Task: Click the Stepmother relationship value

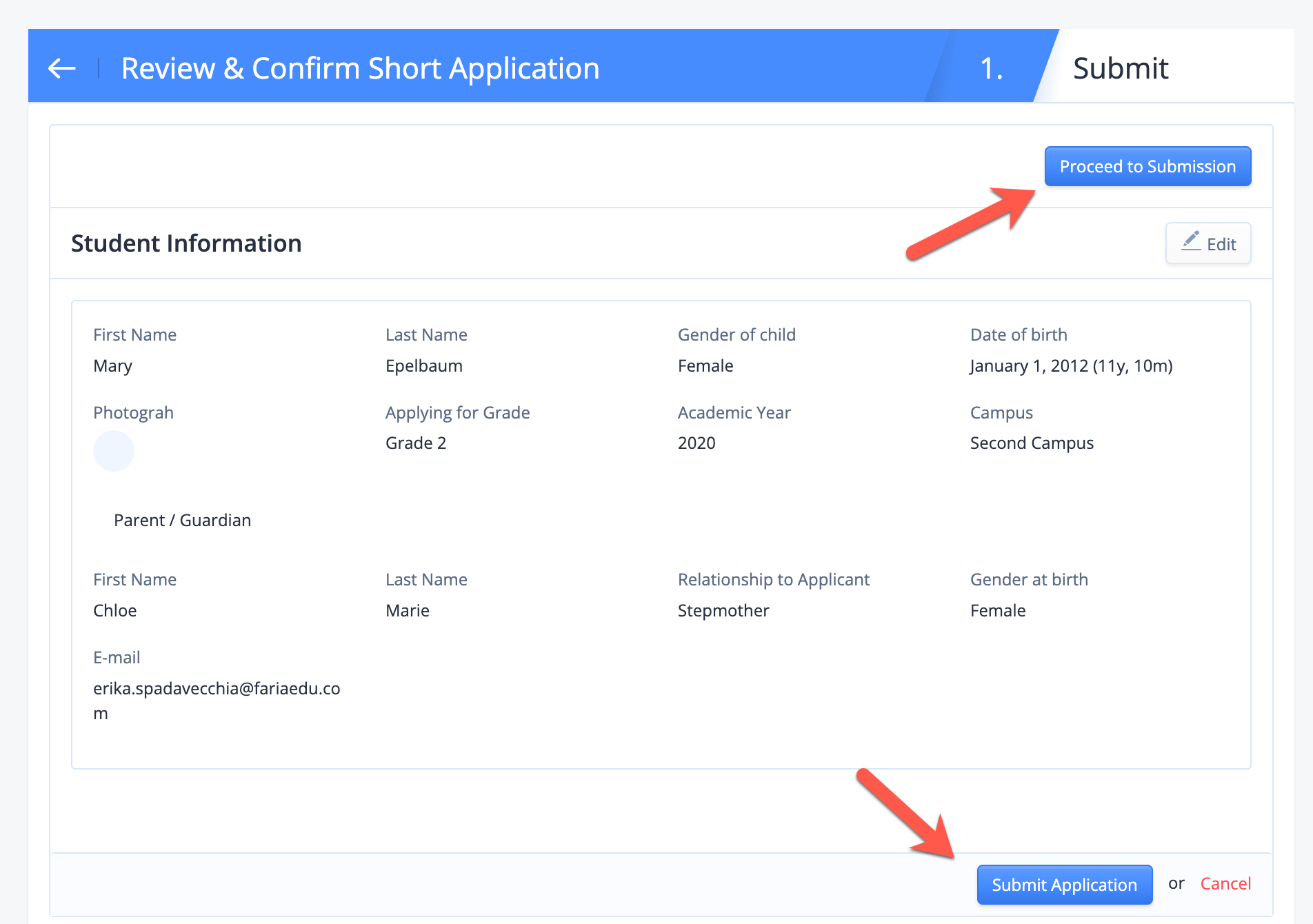Action: click(723, 610)
